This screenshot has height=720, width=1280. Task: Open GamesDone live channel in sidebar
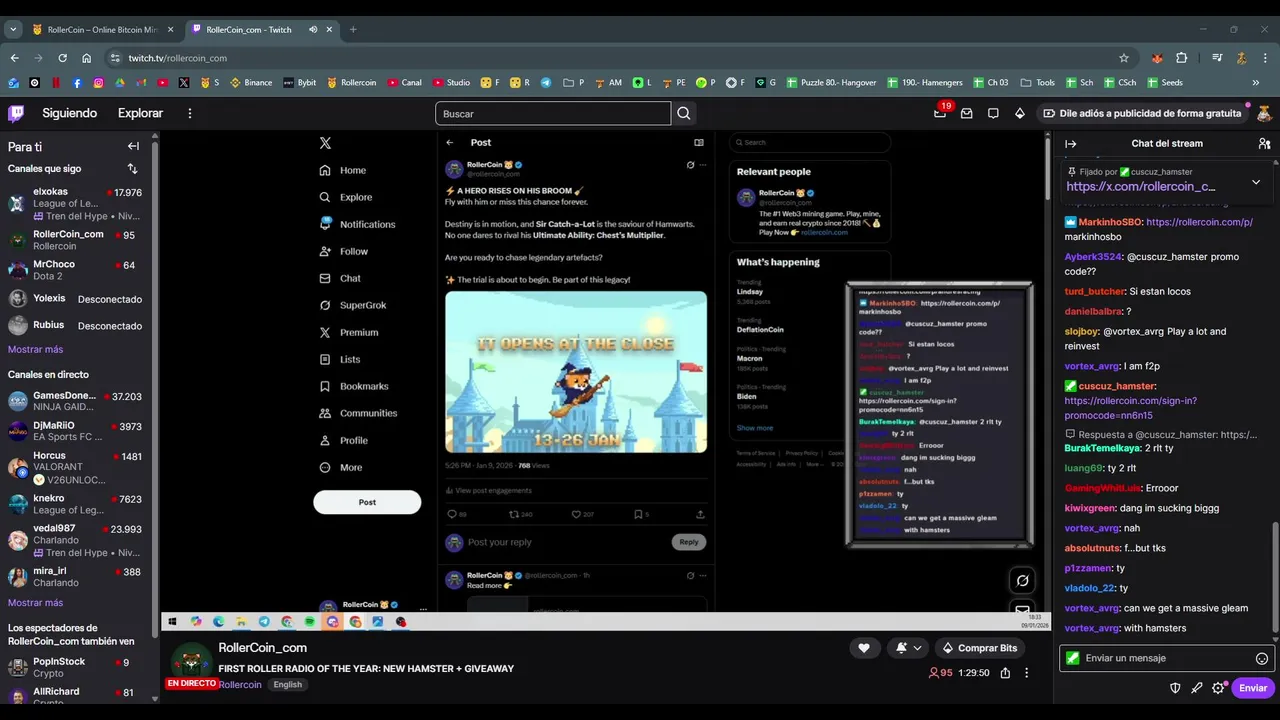click(76, 401)
